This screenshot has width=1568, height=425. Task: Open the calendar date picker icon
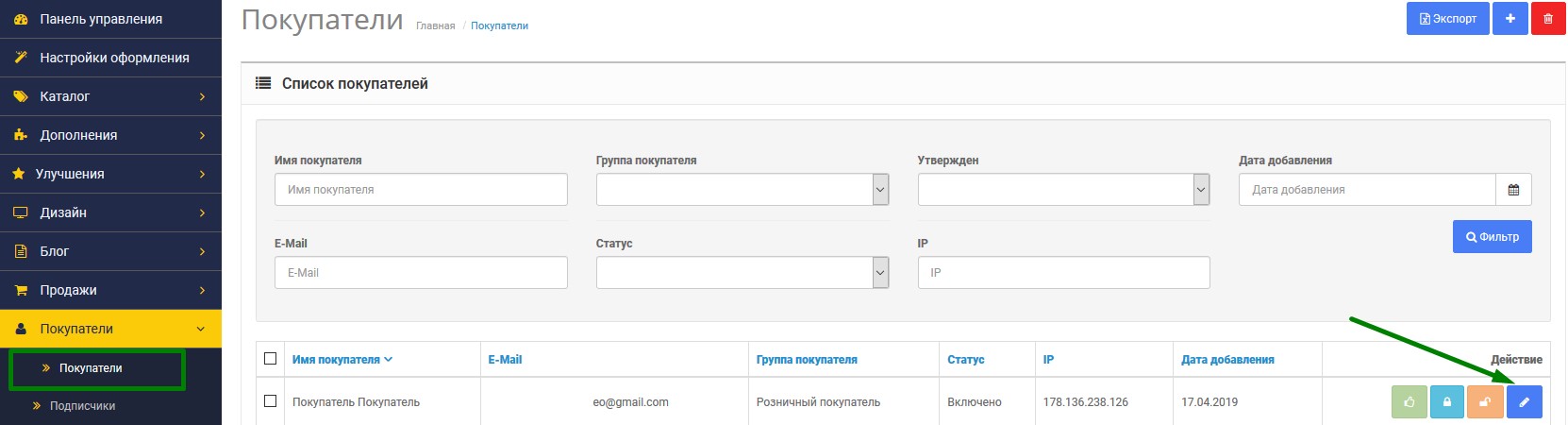click(1513, 190)
